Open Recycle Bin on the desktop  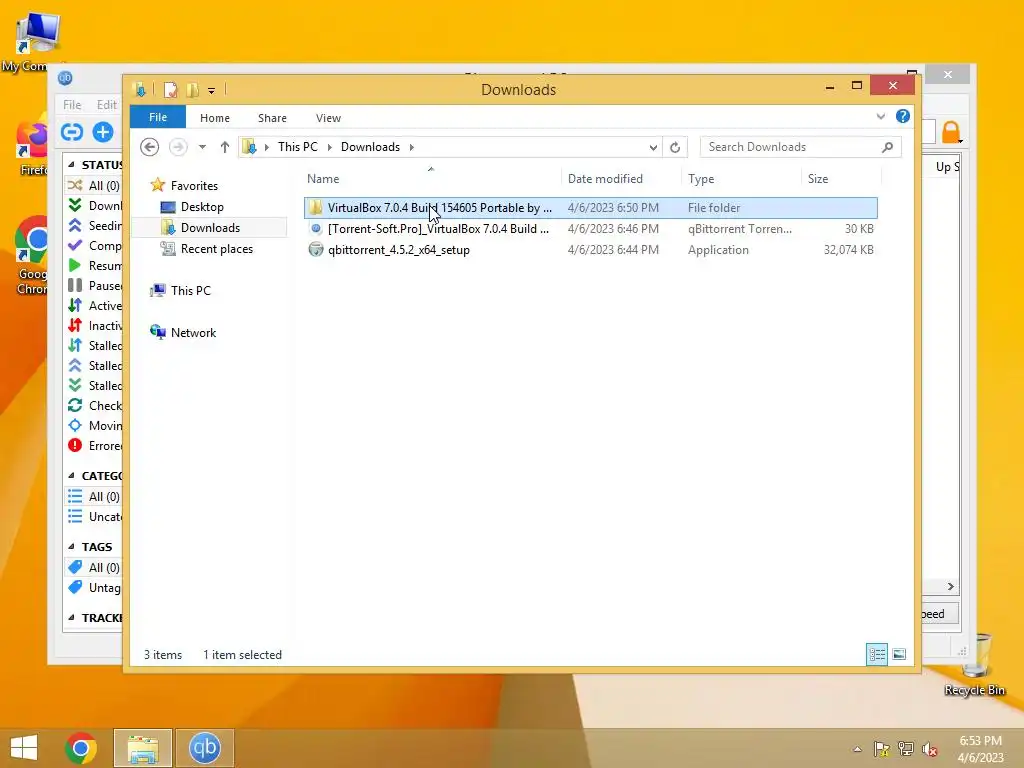pyautogui.click(x=975, y=664)
